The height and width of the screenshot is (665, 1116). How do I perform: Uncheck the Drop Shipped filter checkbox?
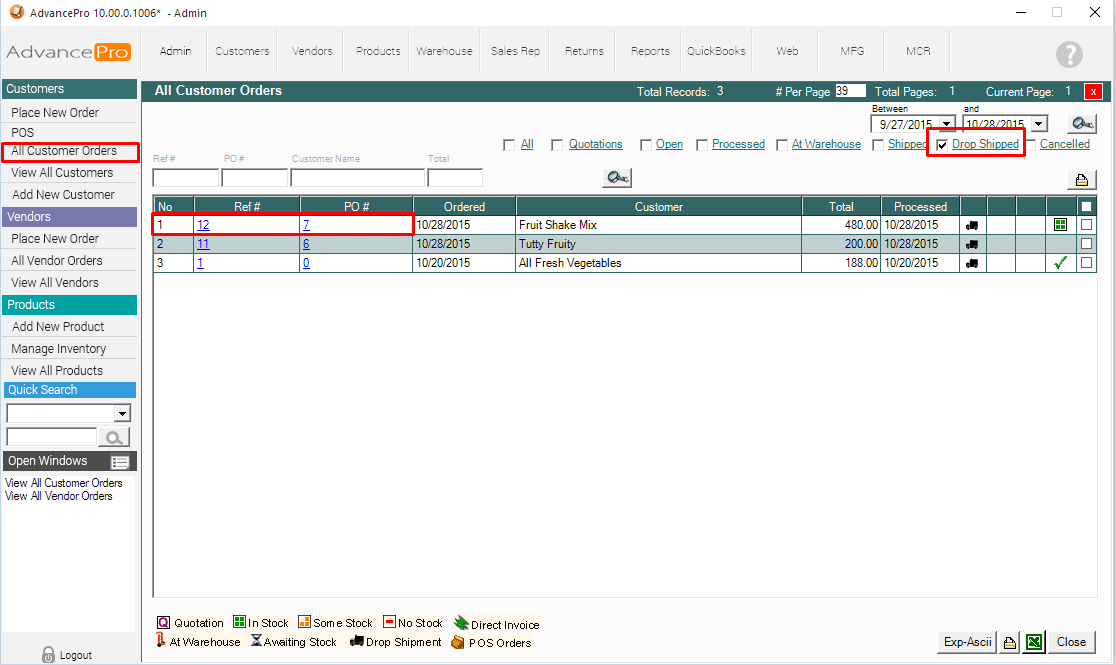941,145
